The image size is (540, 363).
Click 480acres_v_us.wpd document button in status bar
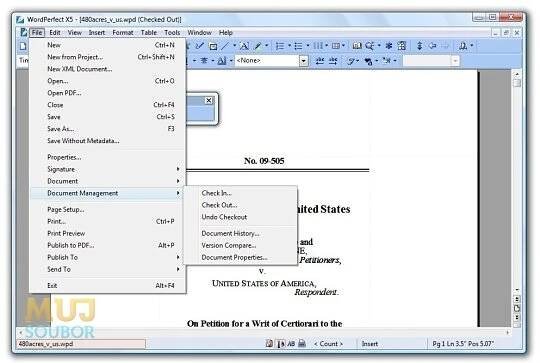(81, 344)
